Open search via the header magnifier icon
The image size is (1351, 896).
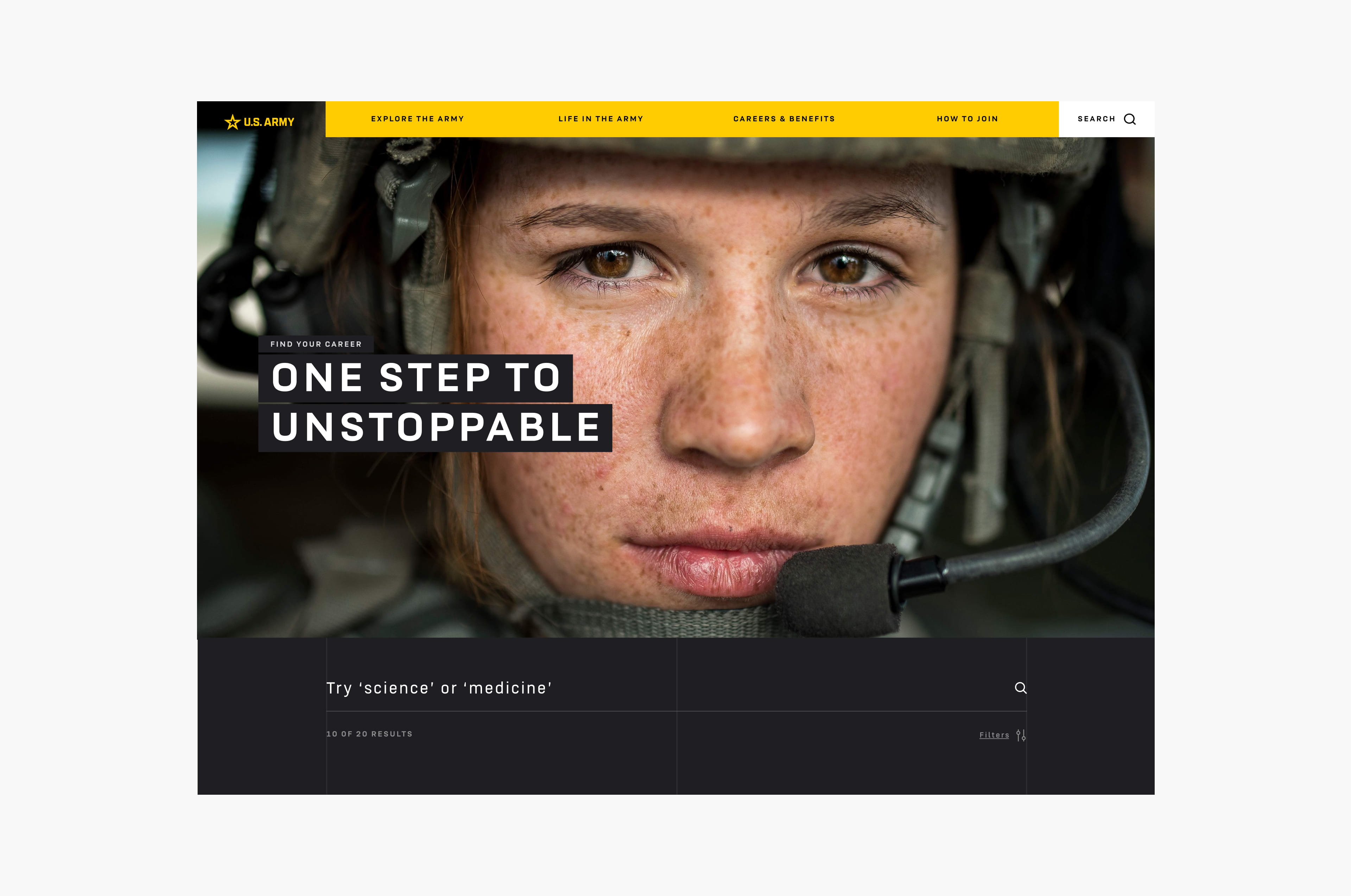click(x=1130, y=120)
